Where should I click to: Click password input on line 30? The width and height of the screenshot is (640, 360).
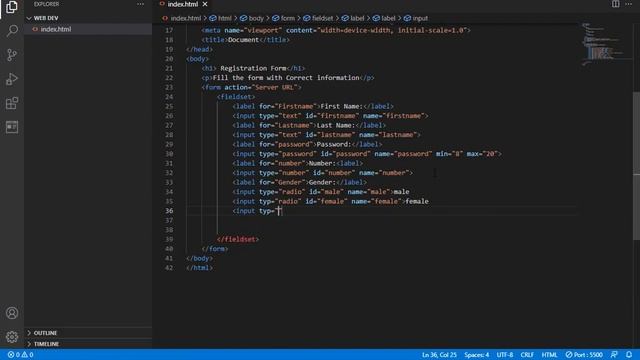coord(367,154)
